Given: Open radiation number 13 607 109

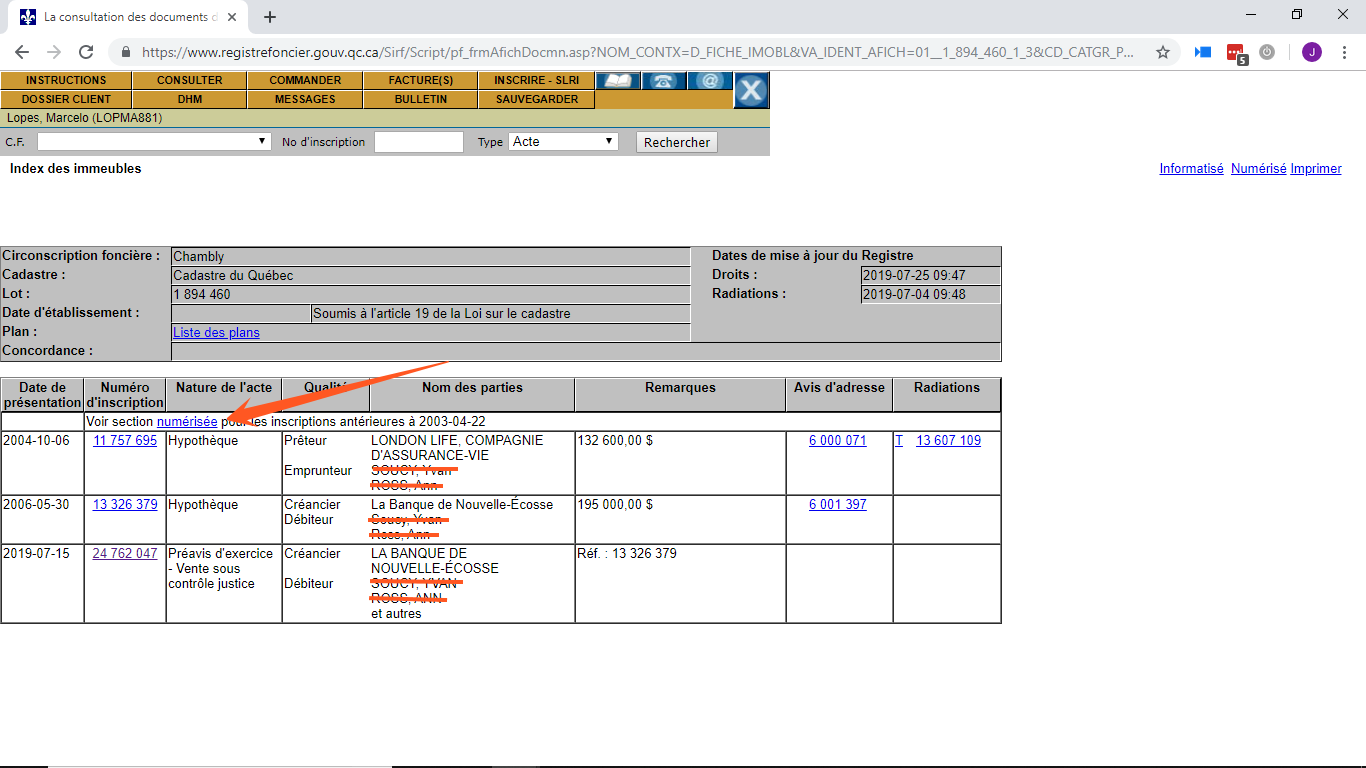Looking at the screenshot, I should click(949, 441).
